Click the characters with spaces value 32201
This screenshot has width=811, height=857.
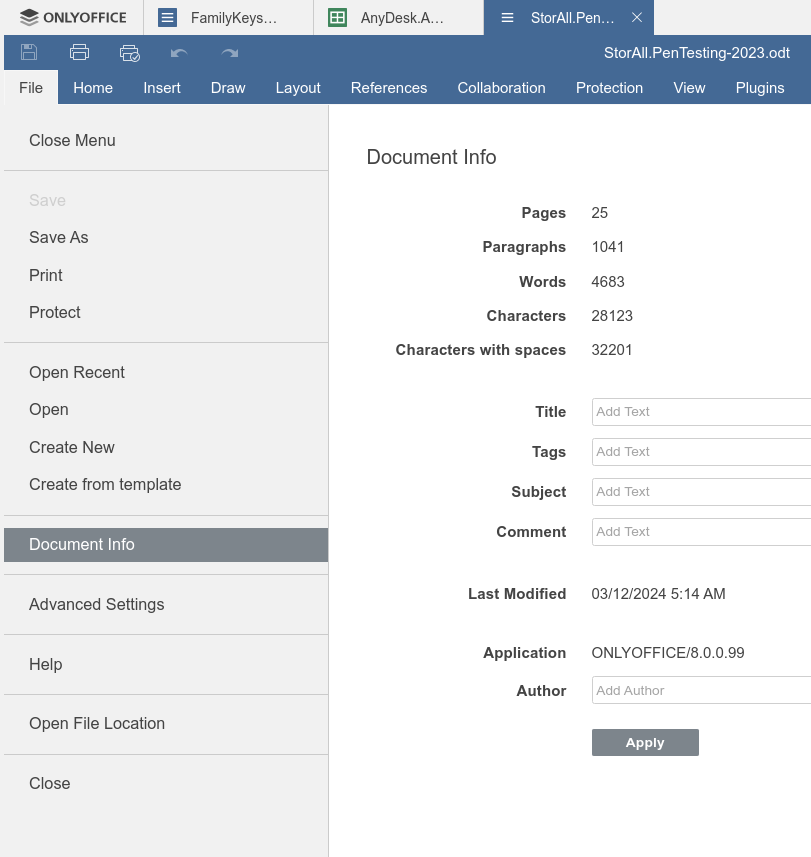click(x=612, y=350)
